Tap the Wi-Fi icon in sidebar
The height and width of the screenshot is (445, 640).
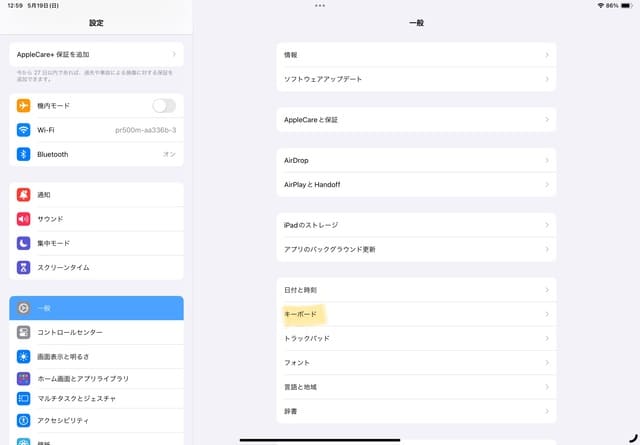(23, 130)
